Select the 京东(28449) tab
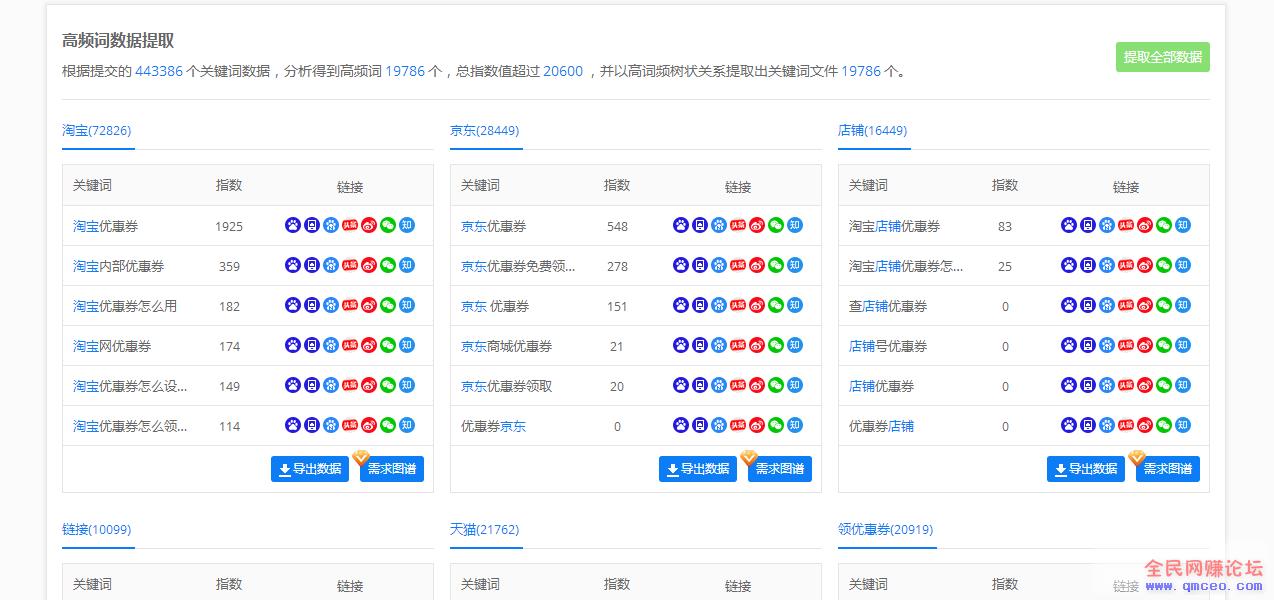Screen dimensions: 1274x600 (485, 131)
